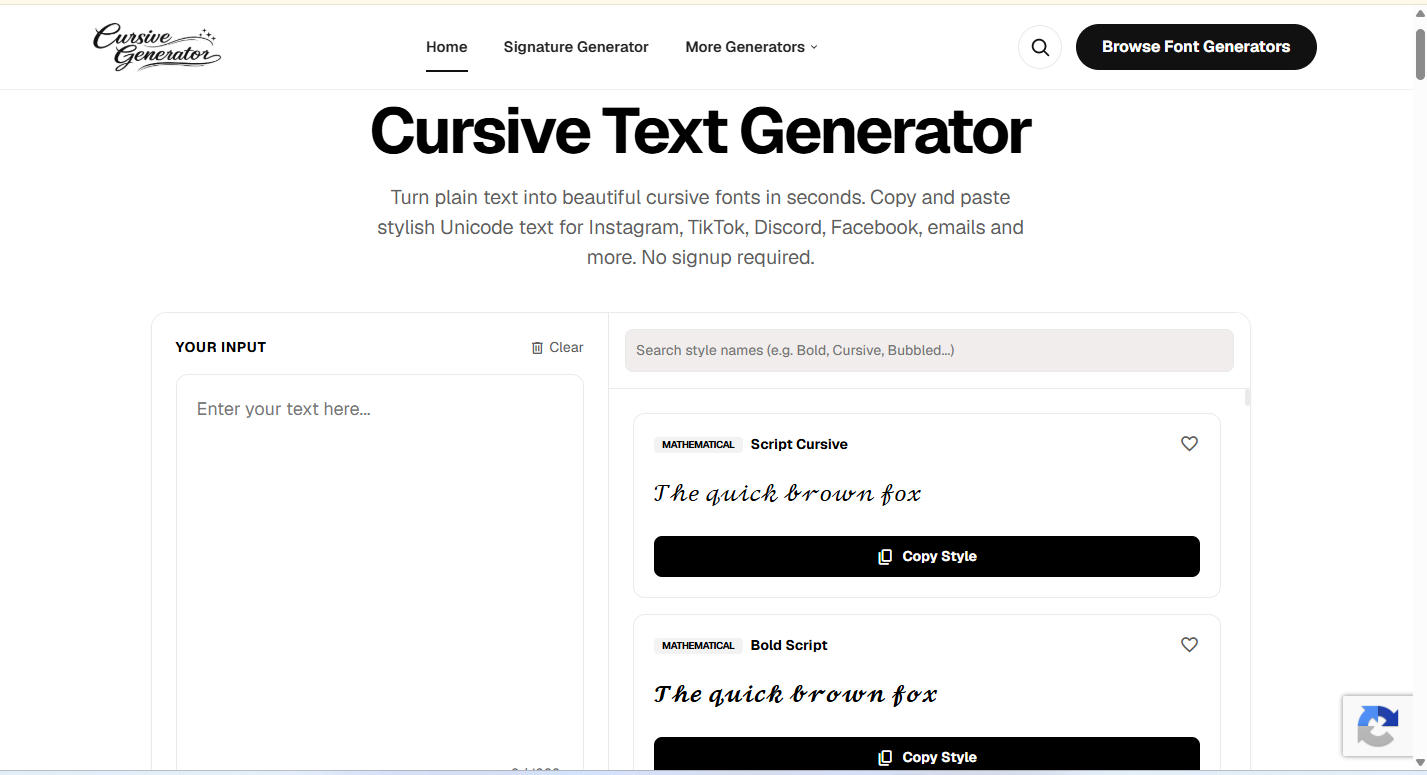
Task: Copy the Script Cursive style
Action: tap(927, 556)
